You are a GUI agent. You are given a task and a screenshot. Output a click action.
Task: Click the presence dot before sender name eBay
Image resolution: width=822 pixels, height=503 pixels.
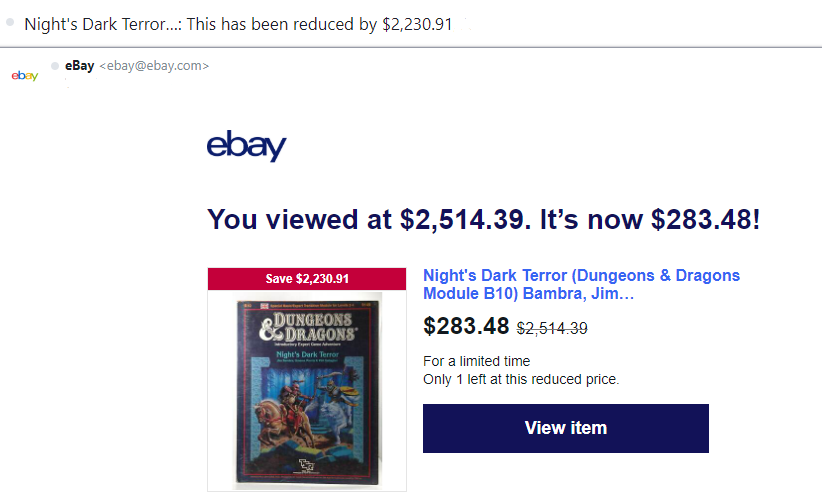[55, 66]
